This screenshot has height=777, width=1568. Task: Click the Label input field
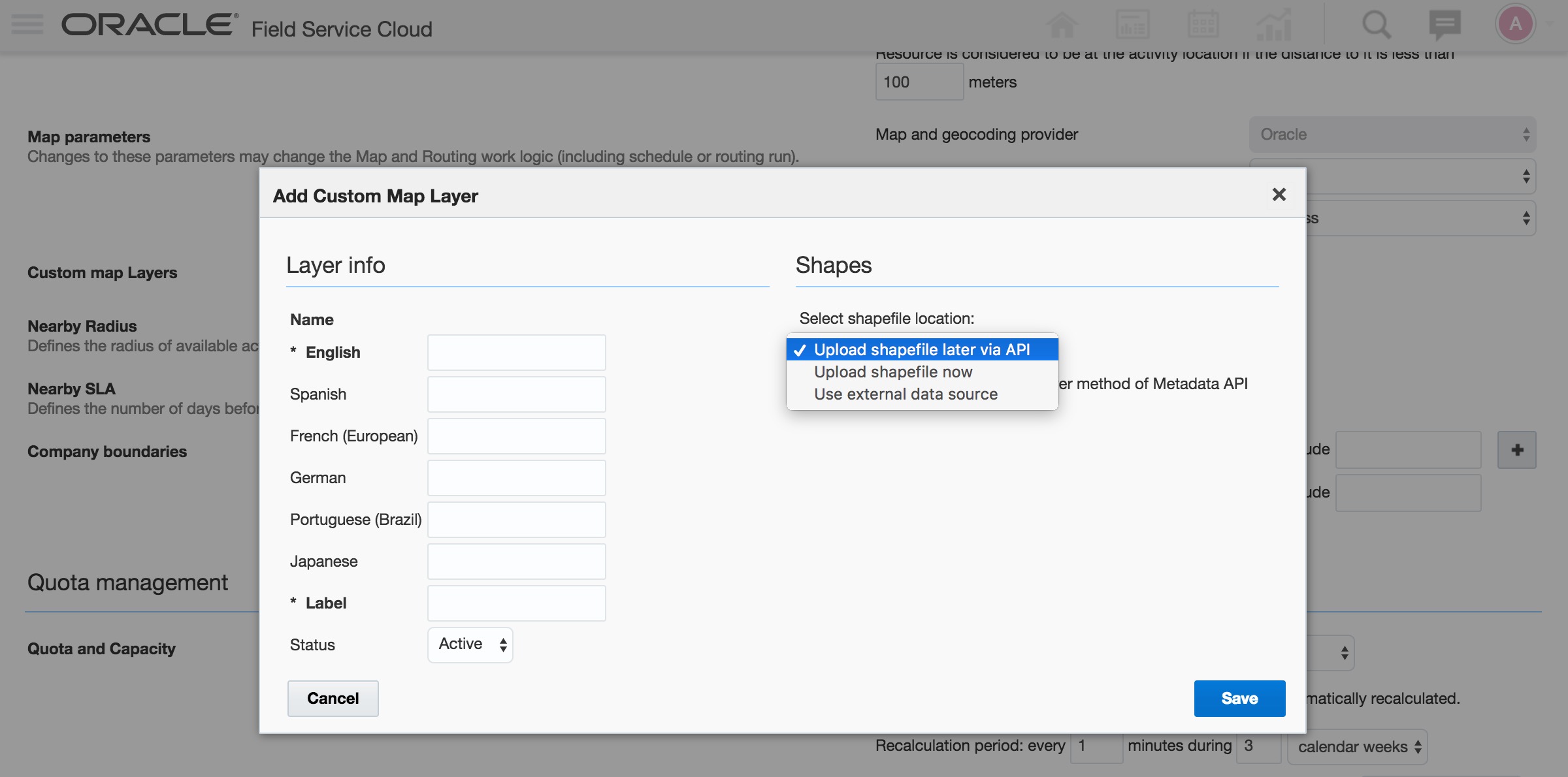(x=516, y=603)
